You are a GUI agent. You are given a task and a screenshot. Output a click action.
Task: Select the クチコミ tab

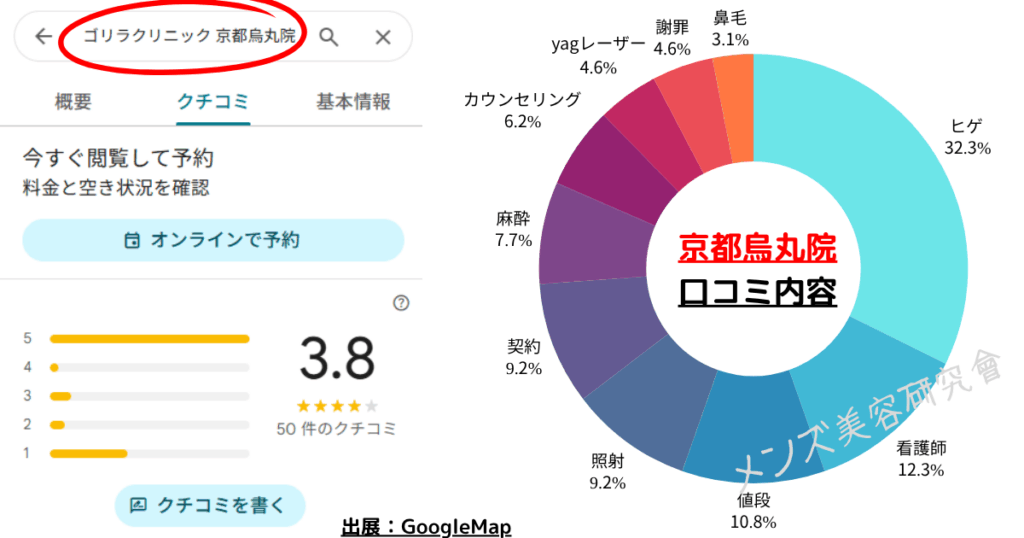213,102
